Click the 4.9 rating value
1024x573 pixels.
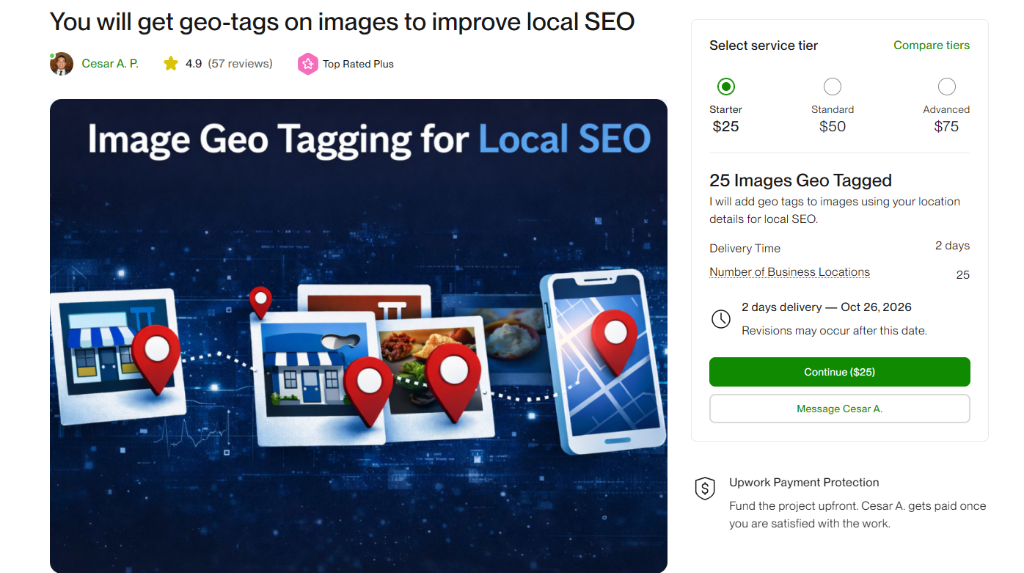coord(193,63)
